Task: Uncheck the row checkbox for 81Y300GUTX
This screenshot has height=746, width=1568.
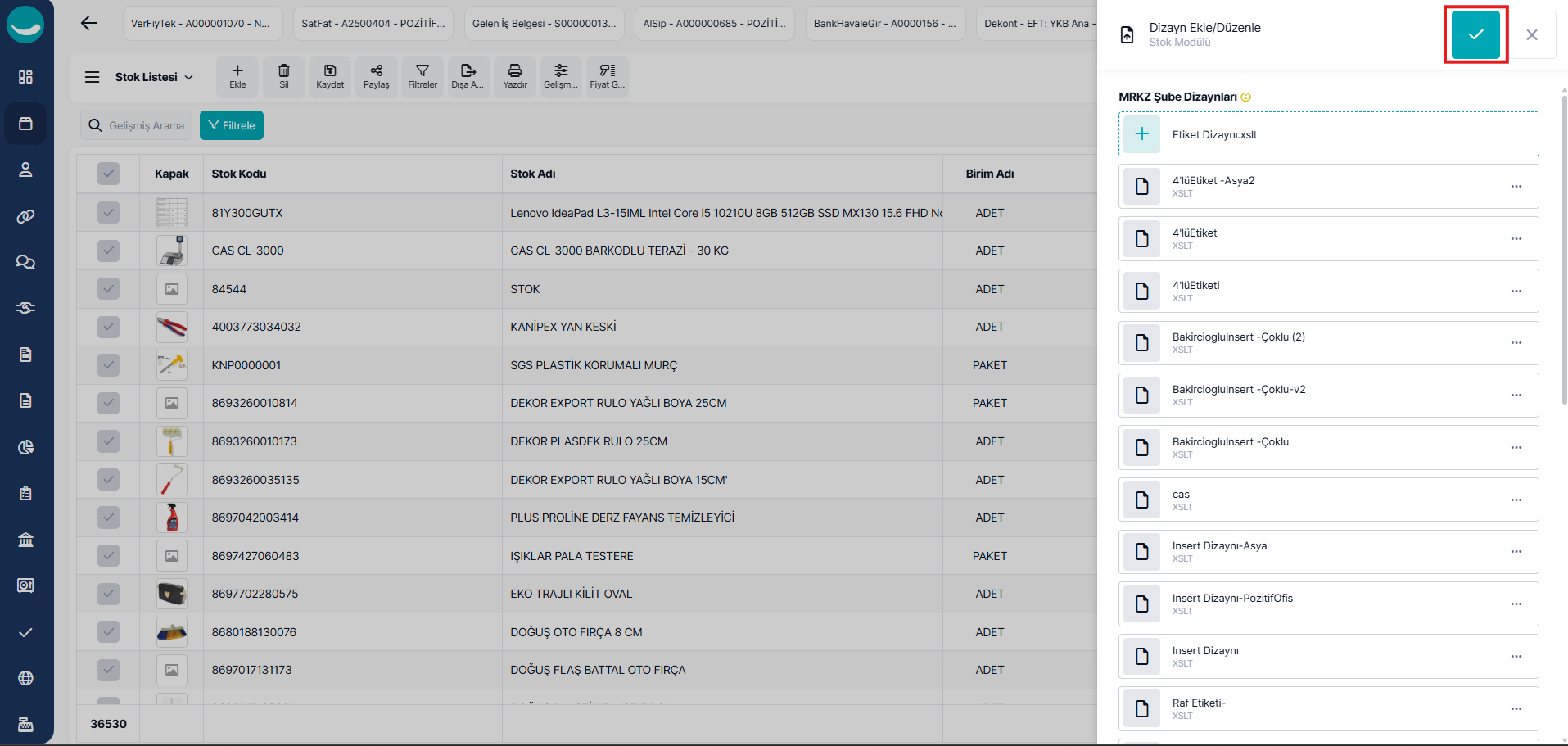Action: [x=108, y=213]
